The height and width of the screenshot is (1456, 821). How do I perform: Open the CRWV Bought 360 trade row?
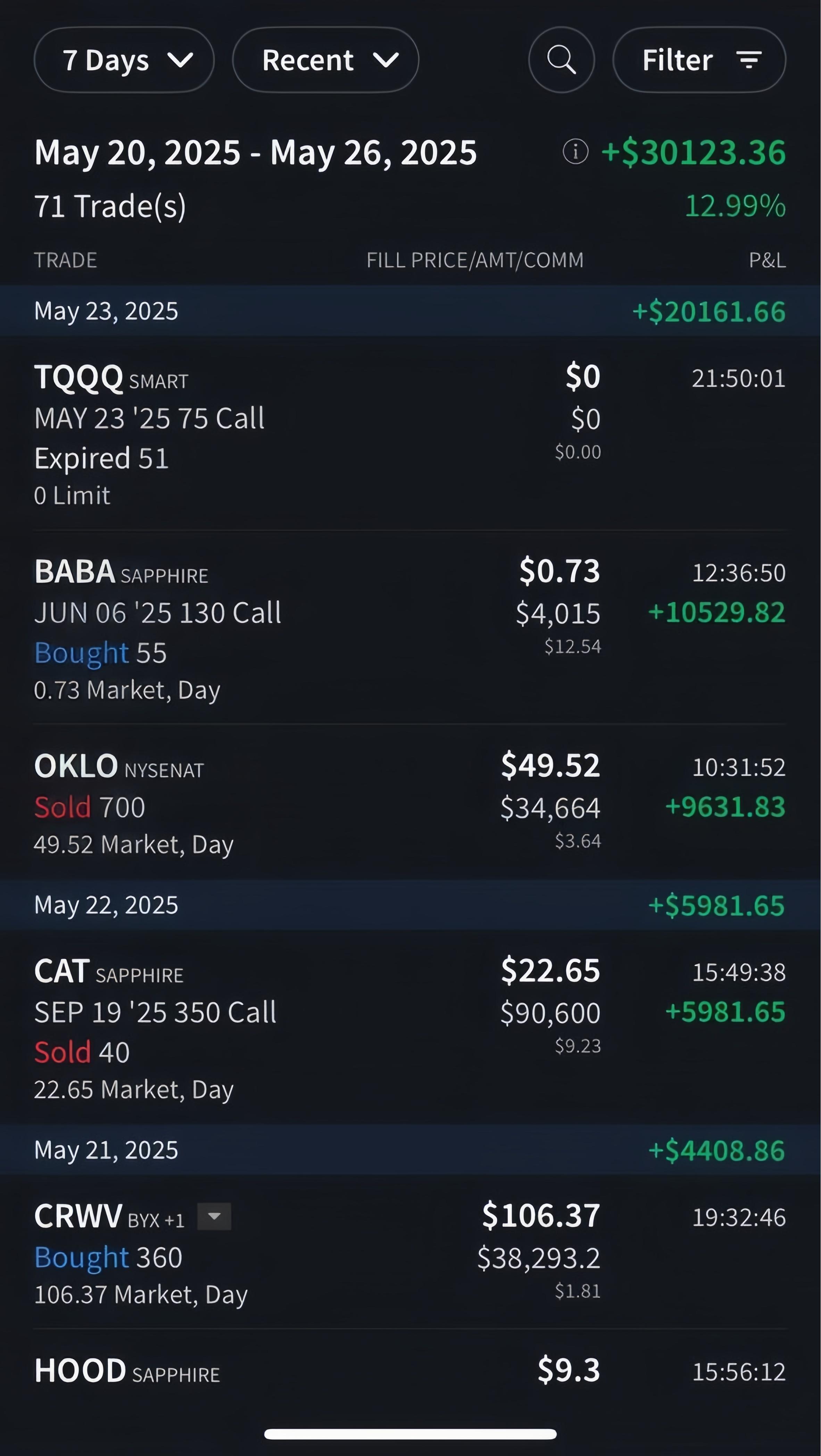tap(410, 1253)
